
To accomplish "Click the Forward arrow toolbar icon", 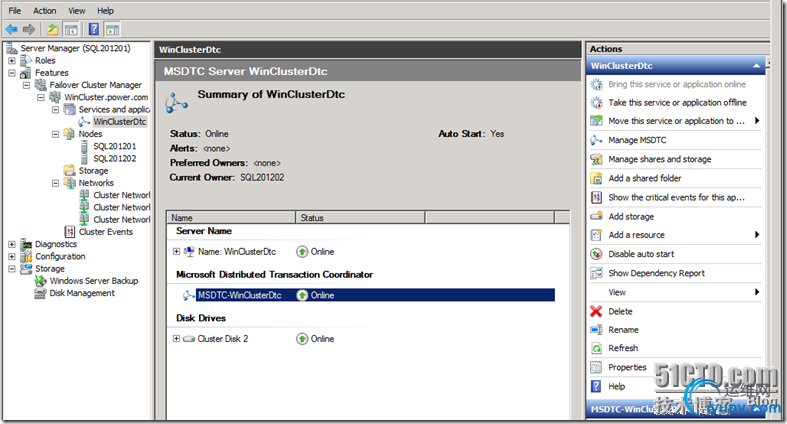I will 29,29.
